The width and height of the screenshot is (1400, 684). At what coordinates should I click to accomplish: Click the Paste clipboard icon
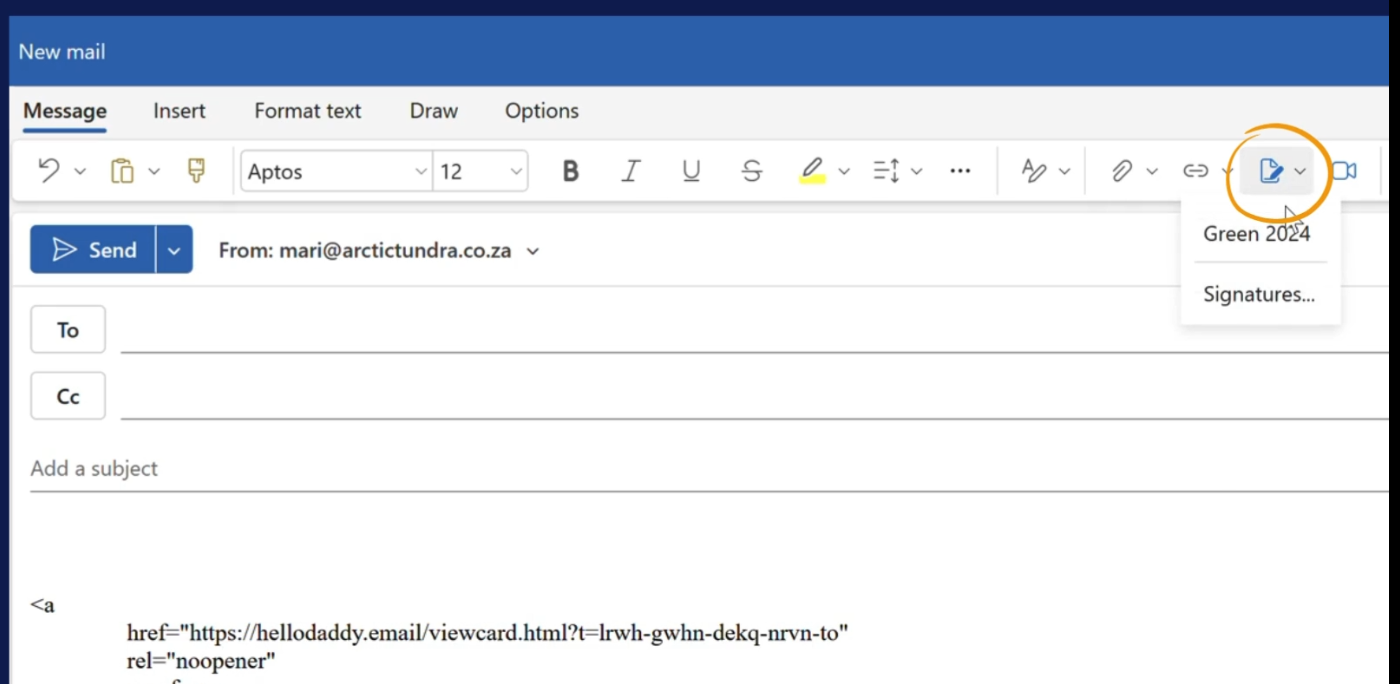point(122,171)
